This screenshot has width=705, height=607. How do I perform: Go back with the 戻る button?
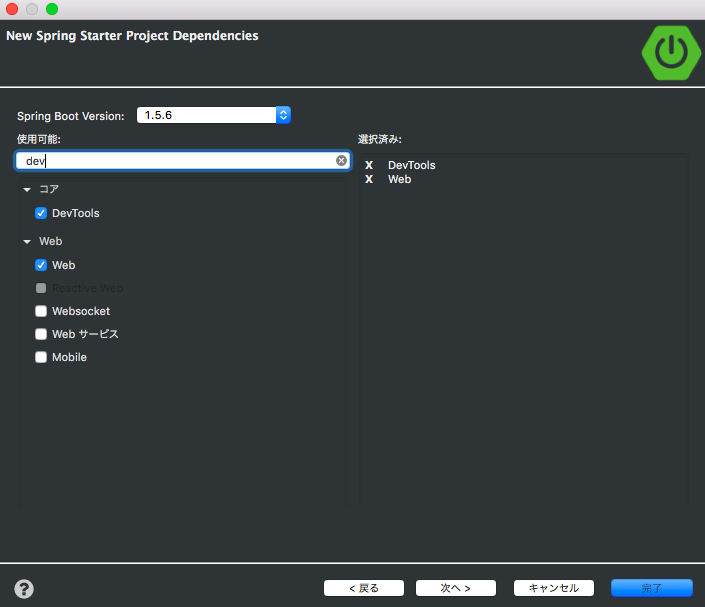point(364,588)
